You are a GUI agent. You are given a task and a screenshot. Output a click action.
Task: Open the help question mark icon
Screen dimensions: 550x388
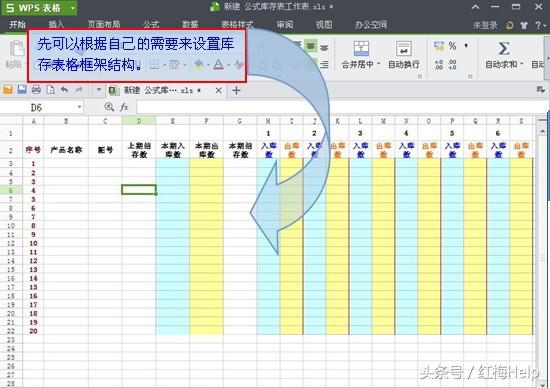pos(538,25)
